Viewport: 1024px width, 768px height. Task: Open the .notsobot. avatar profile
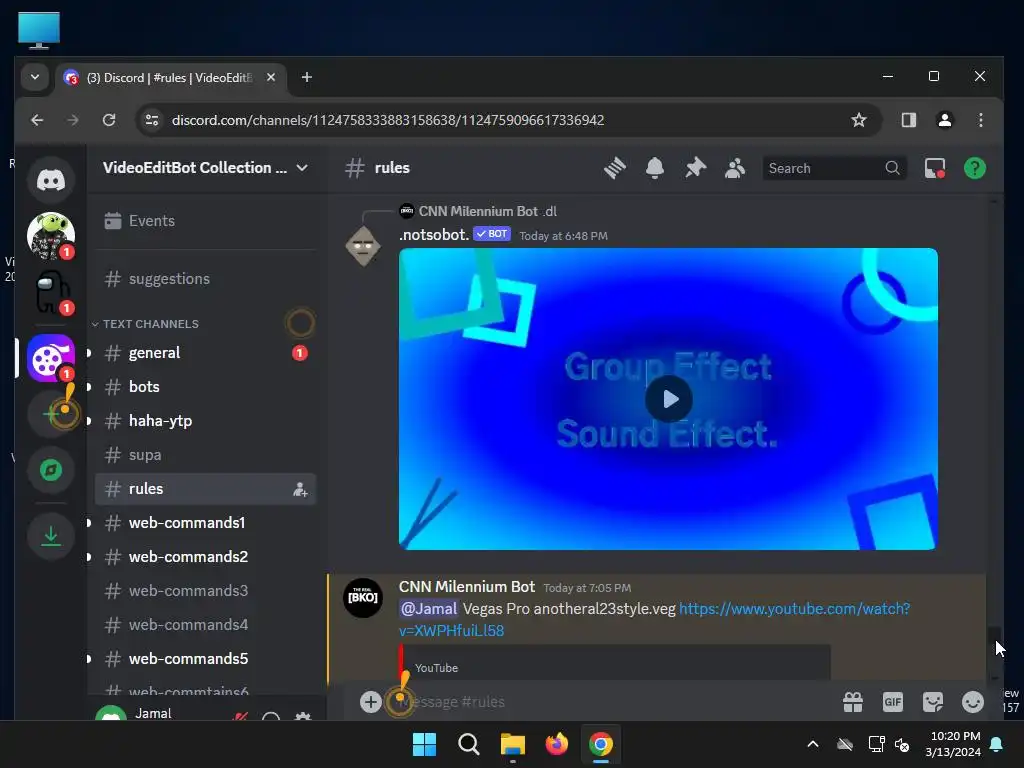(x=363, y=246)
